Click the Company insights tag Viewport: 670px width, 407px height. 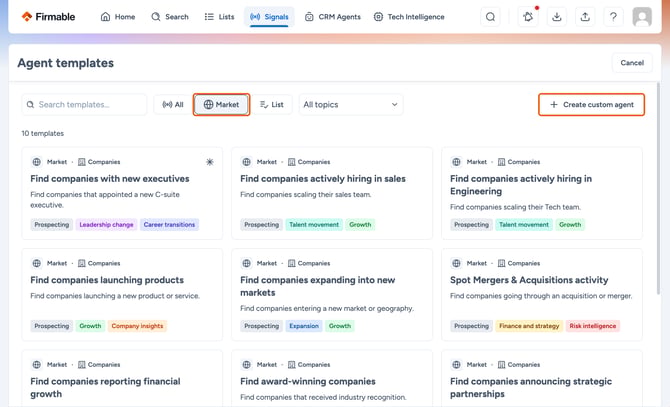click(137, 326)
